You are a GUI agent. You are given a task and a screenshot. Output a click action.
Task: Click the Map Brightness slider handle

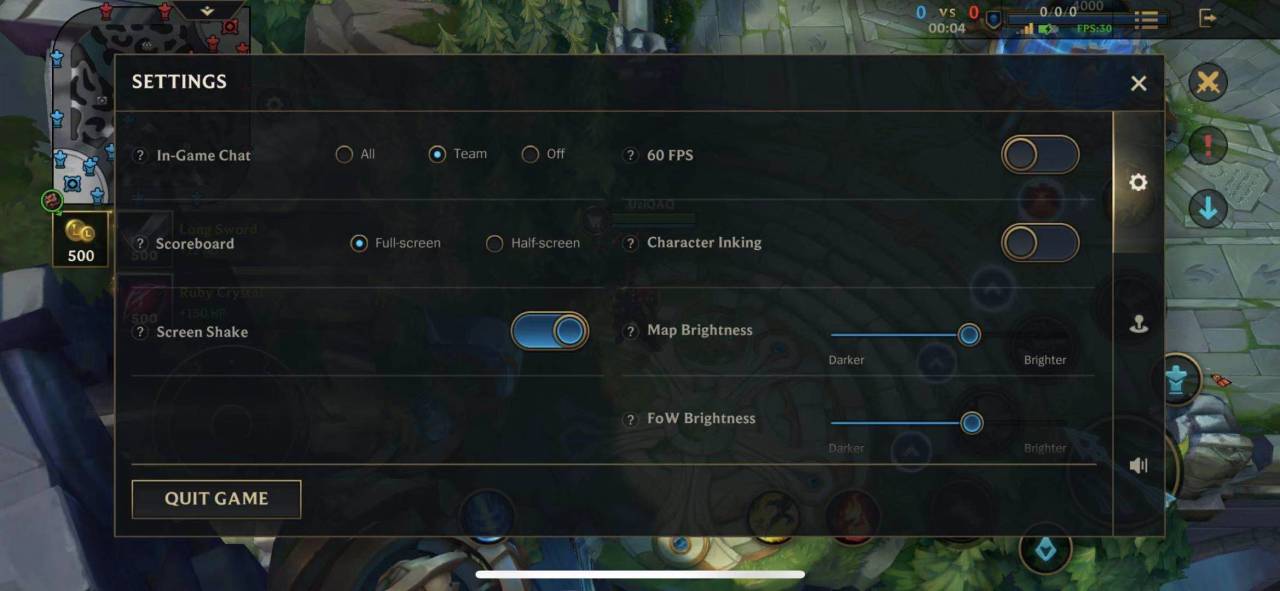pos(969,335)
